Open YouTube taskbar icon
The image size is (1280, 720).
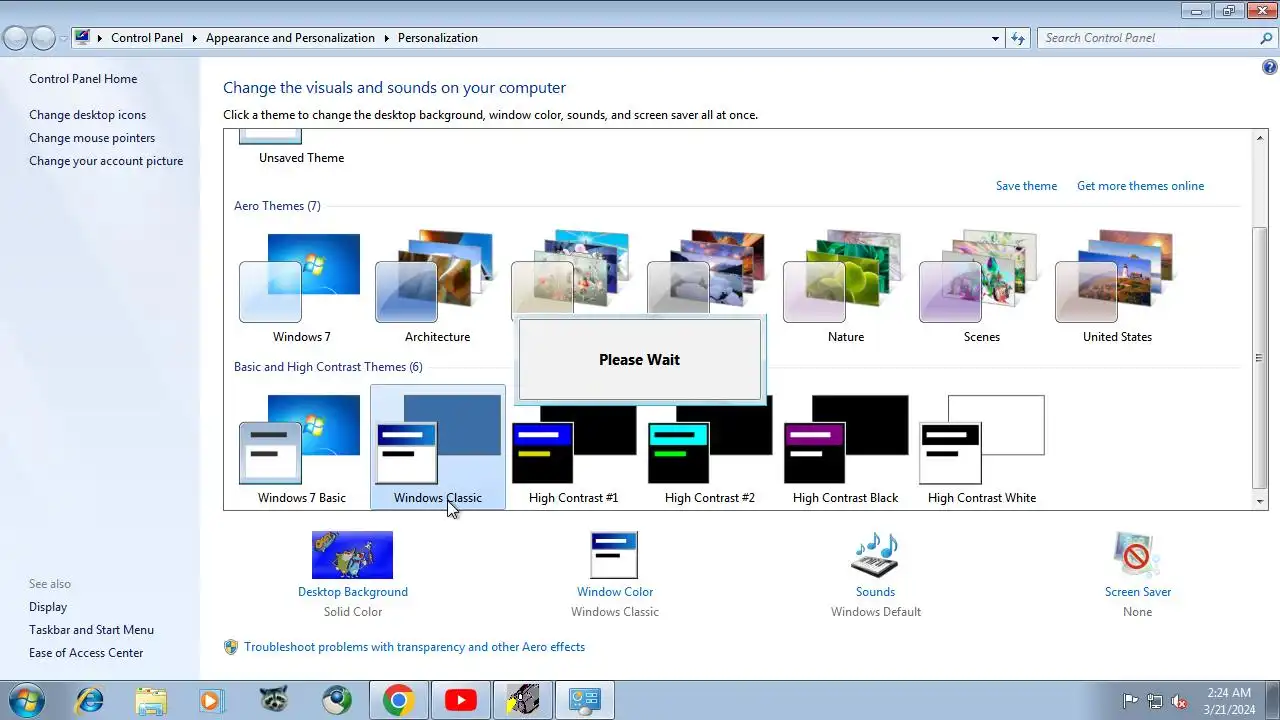coord(460,700)
